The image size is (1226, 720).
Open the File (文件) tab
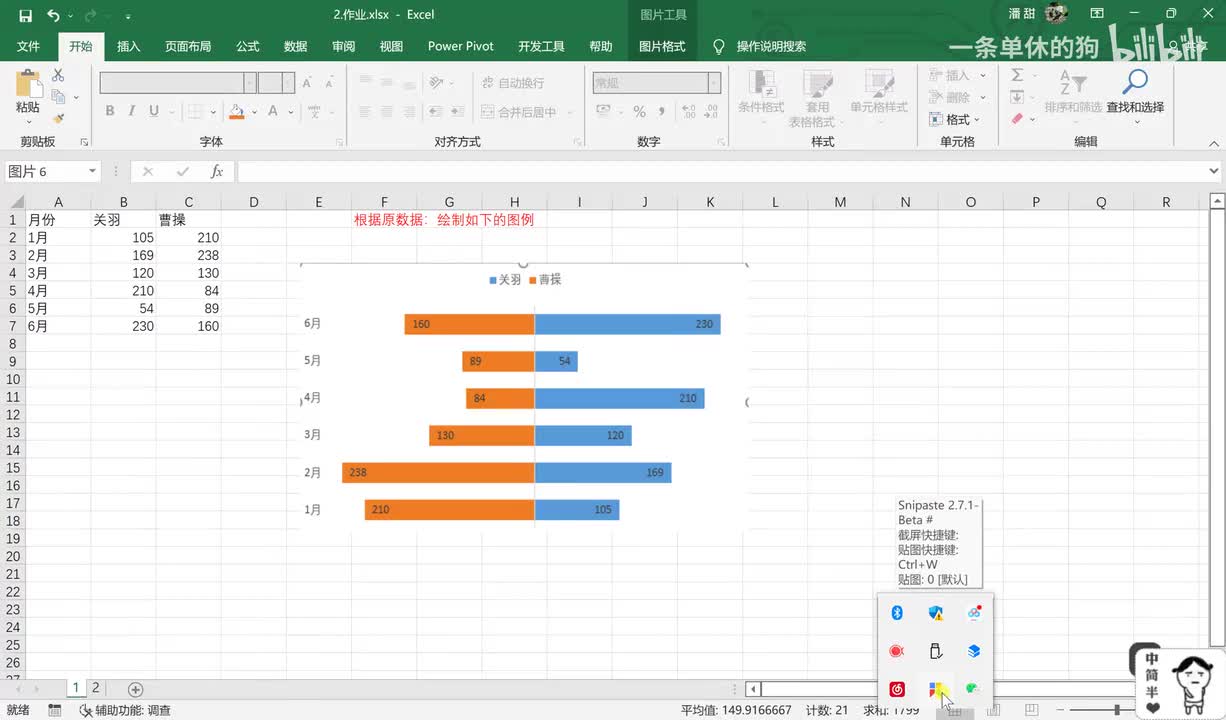[28, 46]
